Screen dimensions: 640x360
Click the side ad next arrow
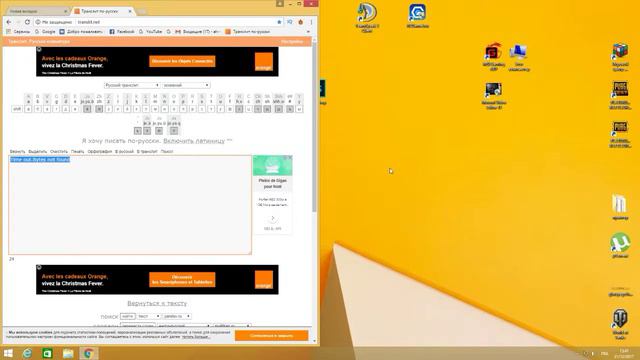273,219
